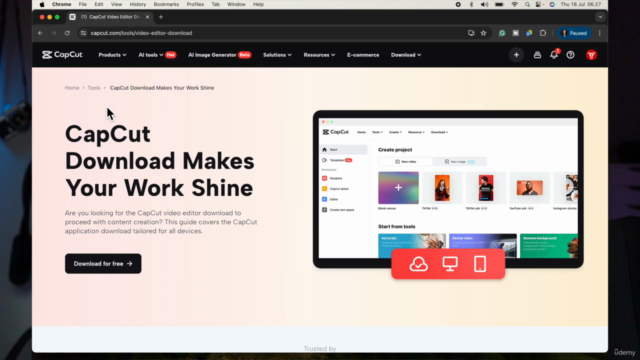Open the extensions puzzle icon
This screenshot has width=640, height=360.
tap(543, 33)
